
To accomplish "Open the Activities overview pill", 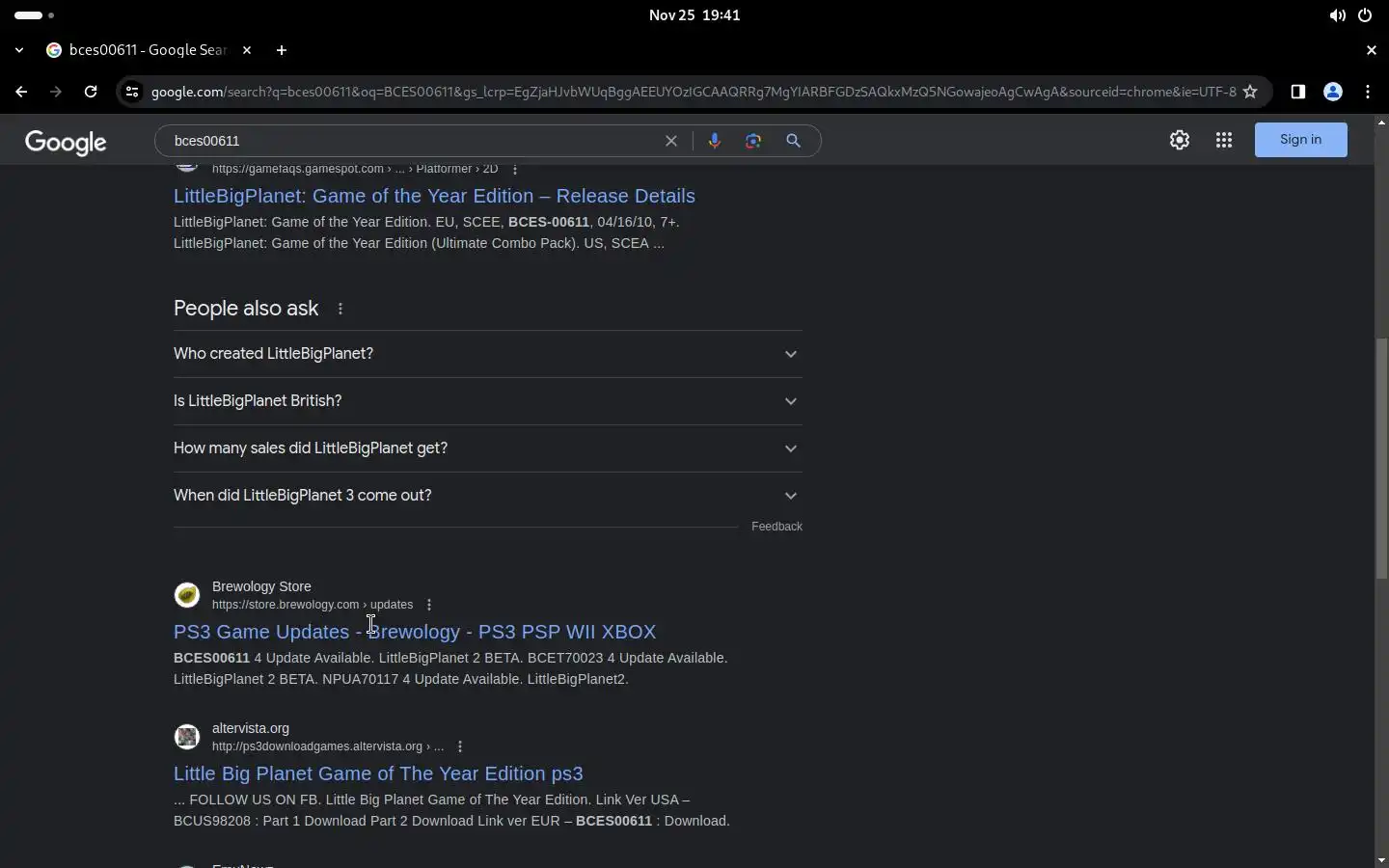I will 35,15.
